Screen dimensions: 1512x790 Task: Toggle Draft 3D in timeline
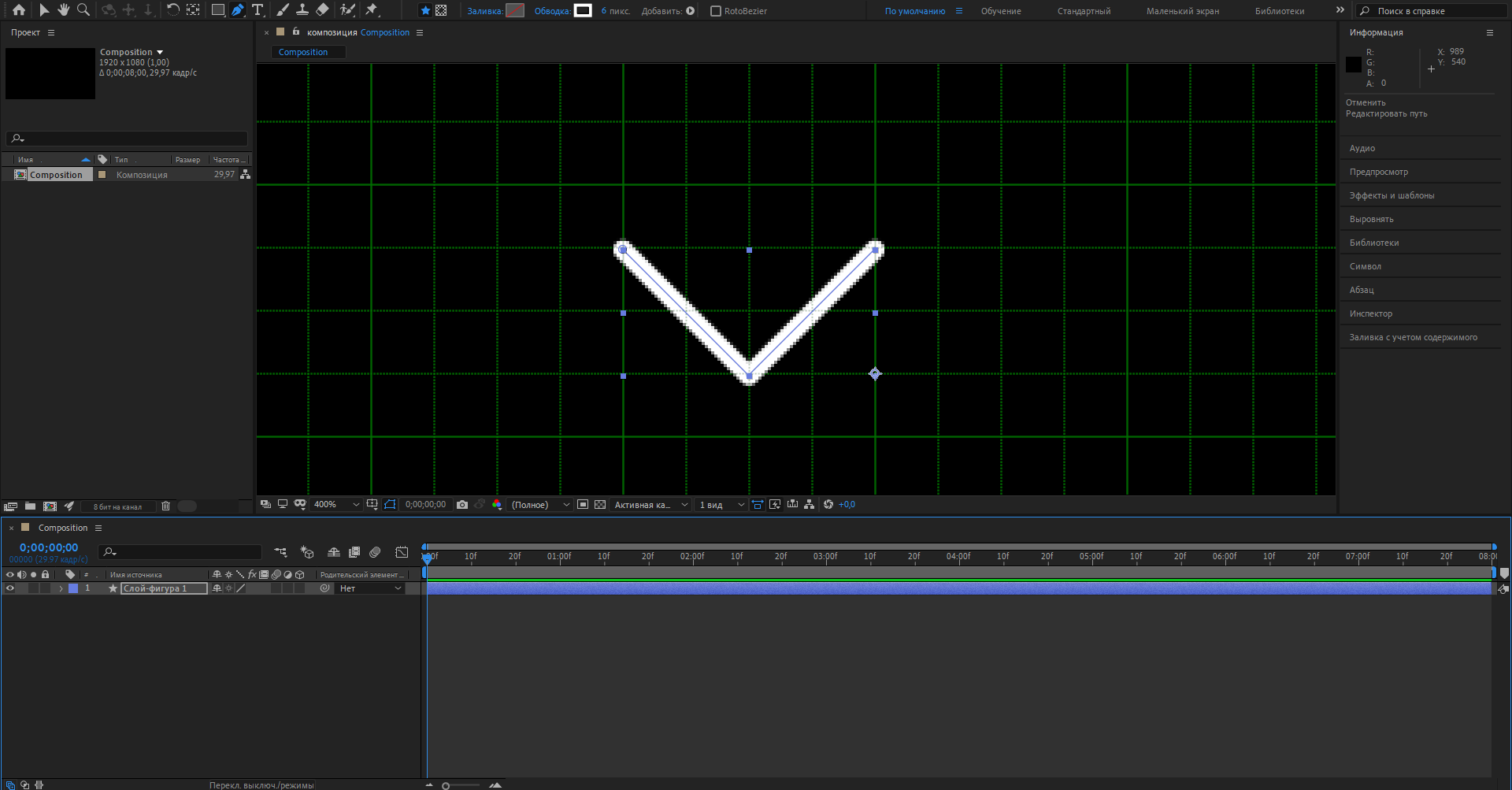click(x=307, y=552)
